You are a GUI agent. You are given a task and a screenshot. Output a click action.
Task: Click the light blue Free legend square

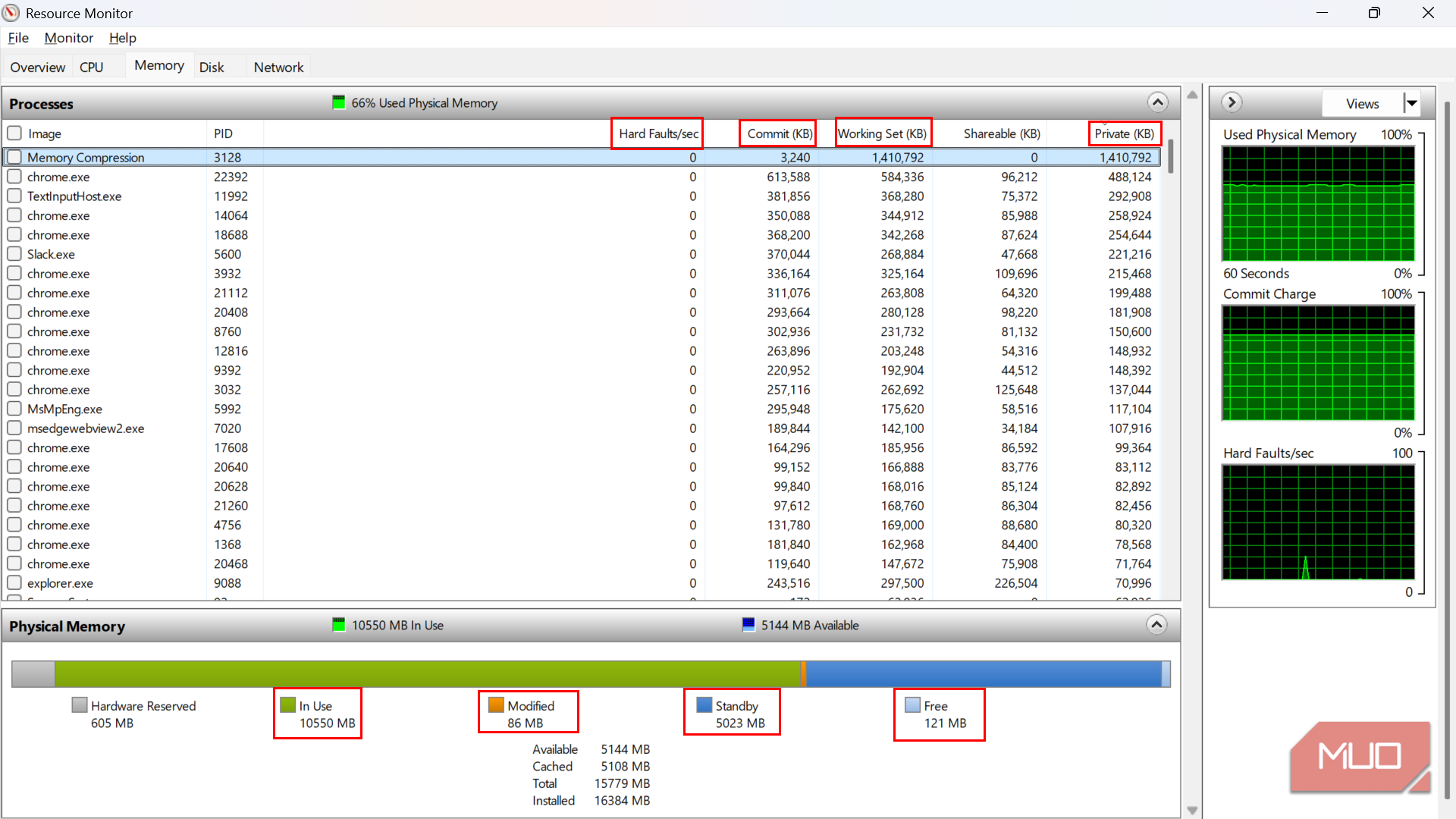click(x=912, y=705)
